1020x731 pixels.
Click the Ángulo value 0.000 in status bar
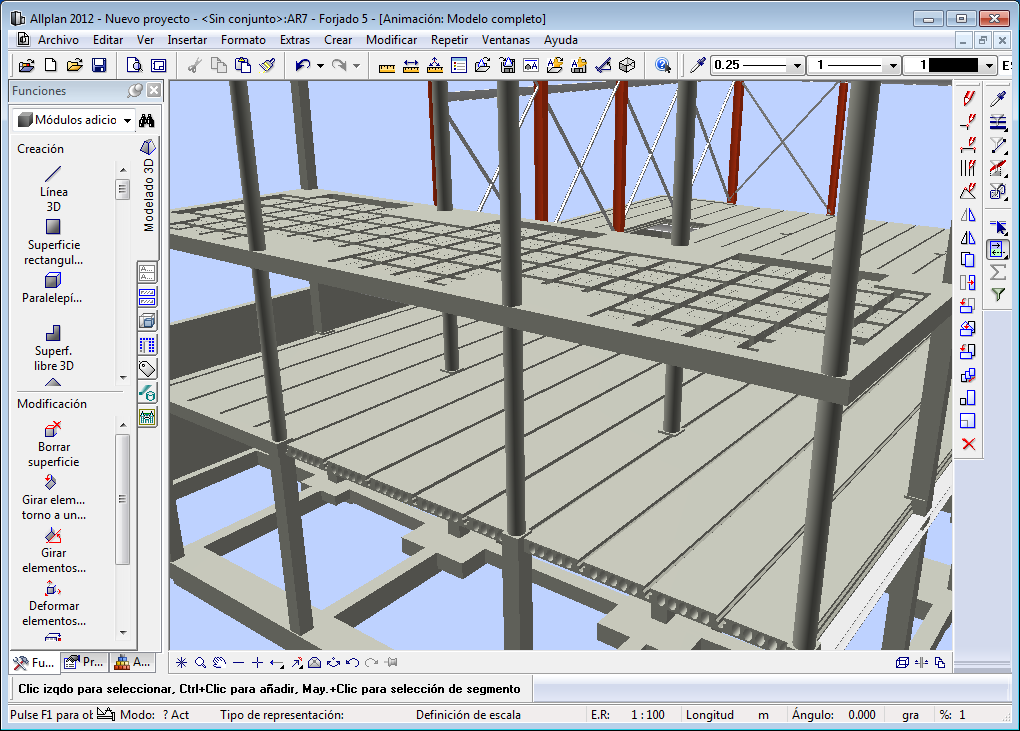861,715
